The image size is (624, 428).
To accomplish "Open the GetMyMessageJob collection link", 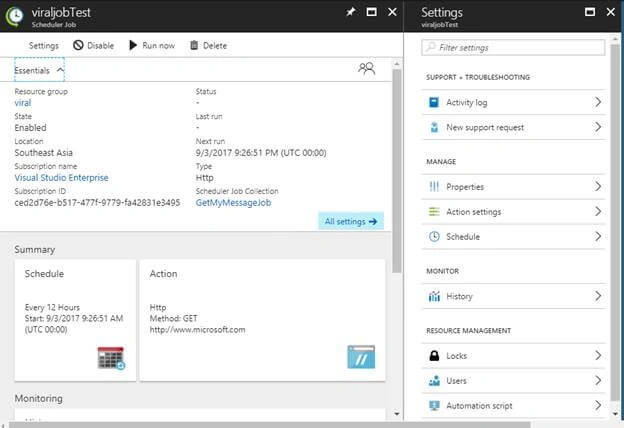I will 233,203.
